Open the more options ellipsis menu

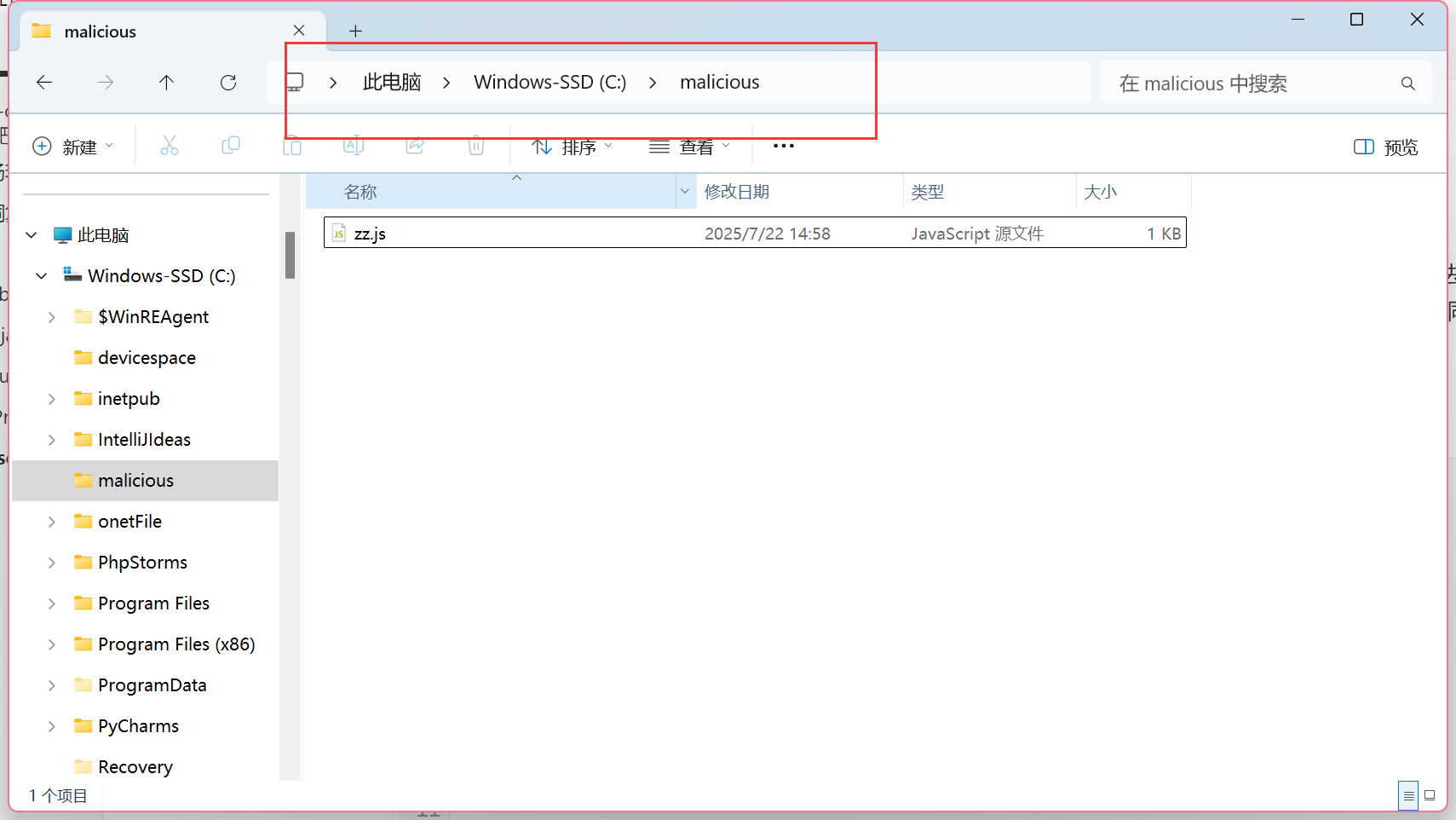pyautogui.click(x=784, y=146)
